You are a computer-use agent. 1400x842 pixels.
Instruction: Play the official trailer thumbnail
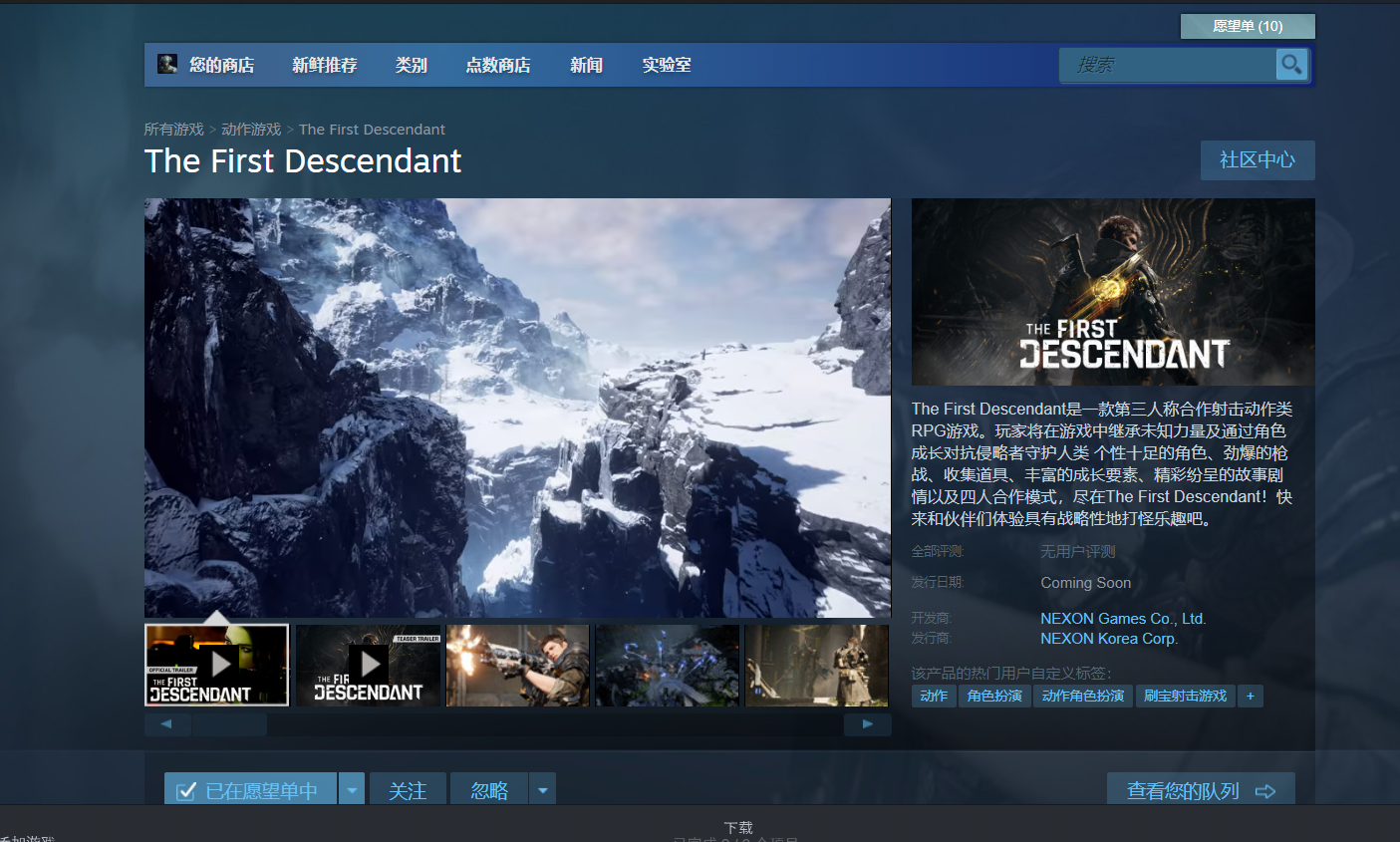pyautogui.click(x=217, y=665)
